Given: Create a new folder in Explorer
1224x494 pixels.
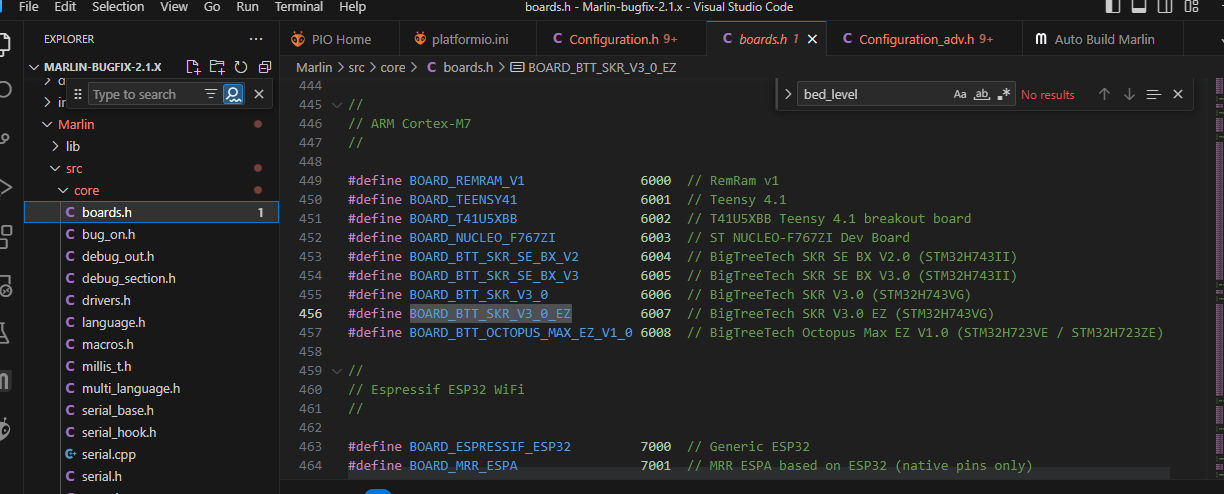Looking at the screenshot, I should pos(218,67).
